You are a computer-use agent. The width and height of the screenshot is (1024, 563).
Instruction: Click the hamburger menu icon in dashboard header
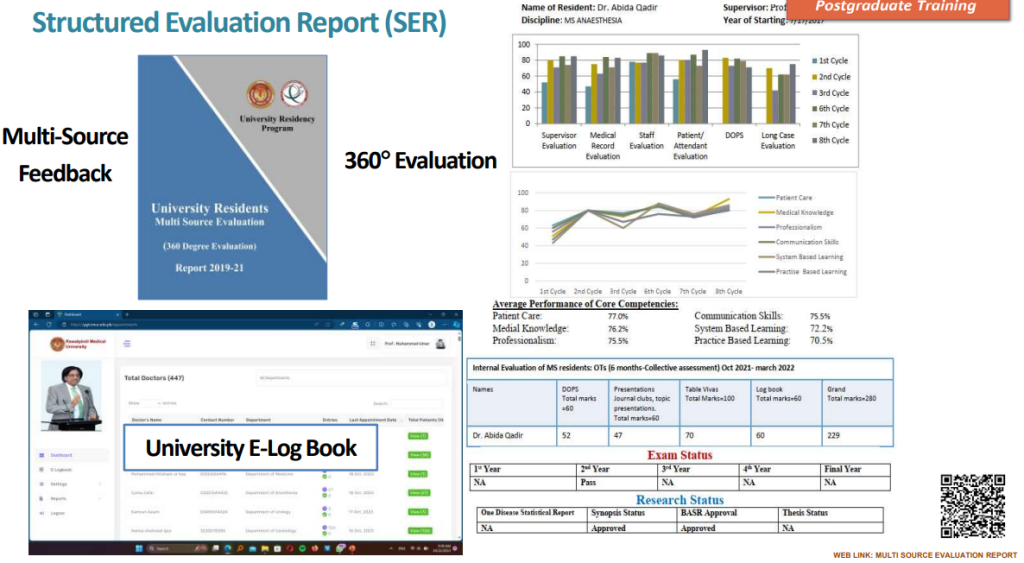point(128,344)
